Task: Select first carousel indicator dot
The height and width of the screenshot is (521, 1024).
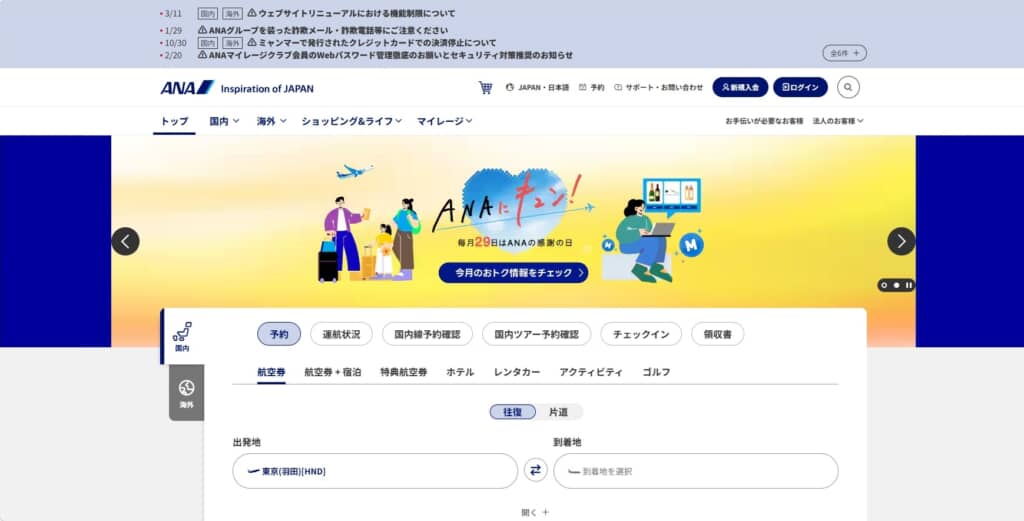Action: pos(884,285)
